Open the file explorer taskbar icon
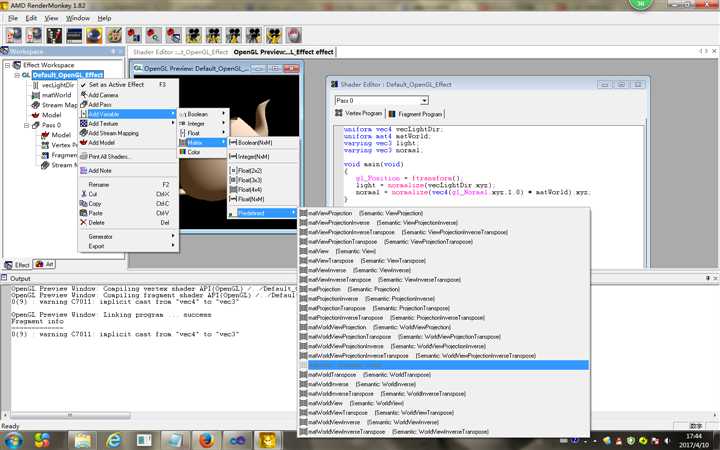Image resolution: width=720 pixels, height=450 pixels. [x=83, y=440]
